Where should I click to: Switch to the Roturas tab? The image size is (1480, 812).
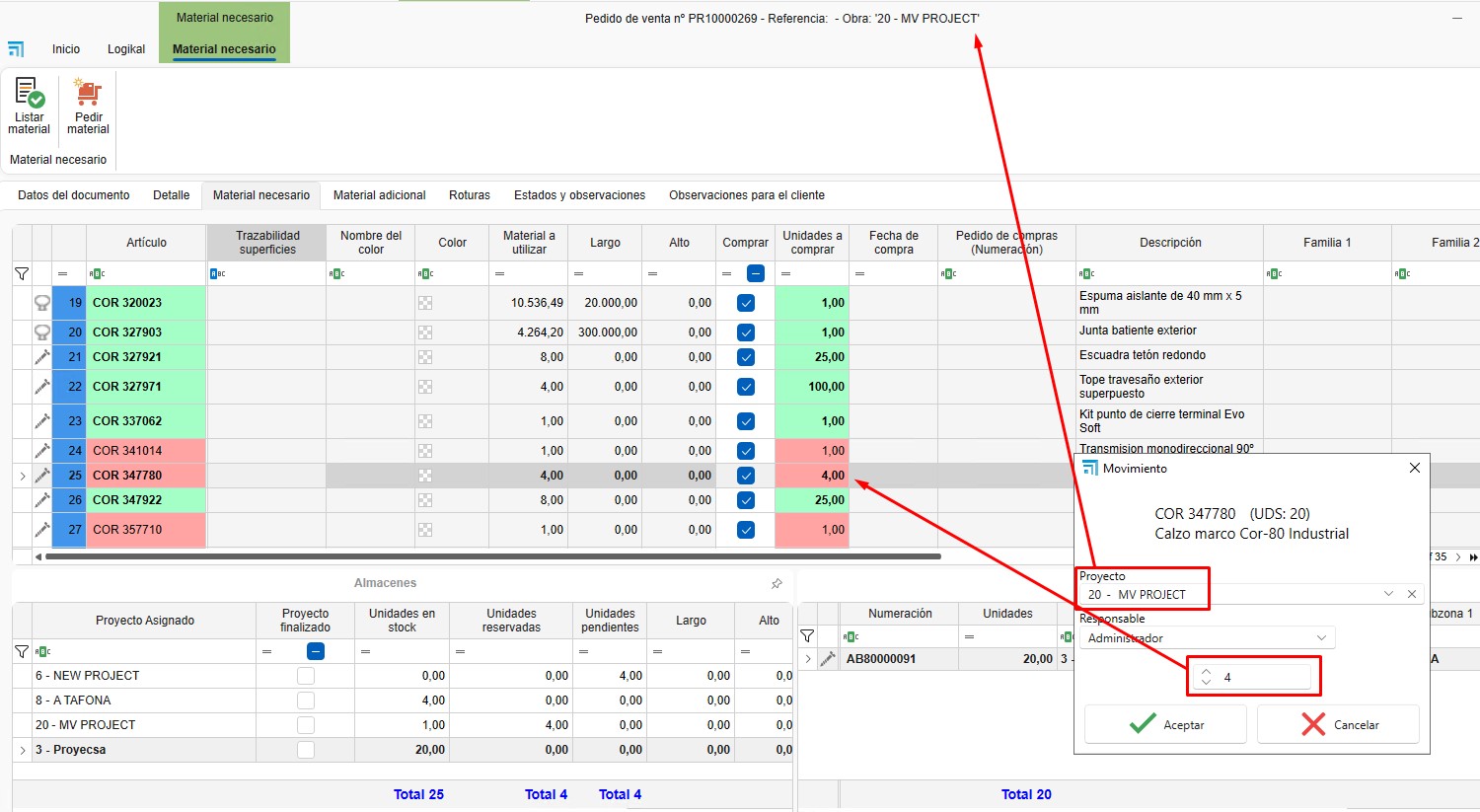click(470, 195)
